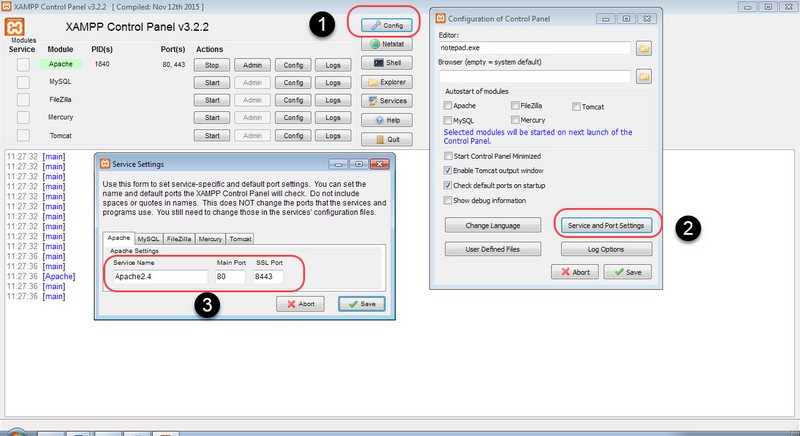Start the MySQL module
The height and width of the screenshot is (436, 800).
[212, 82]
